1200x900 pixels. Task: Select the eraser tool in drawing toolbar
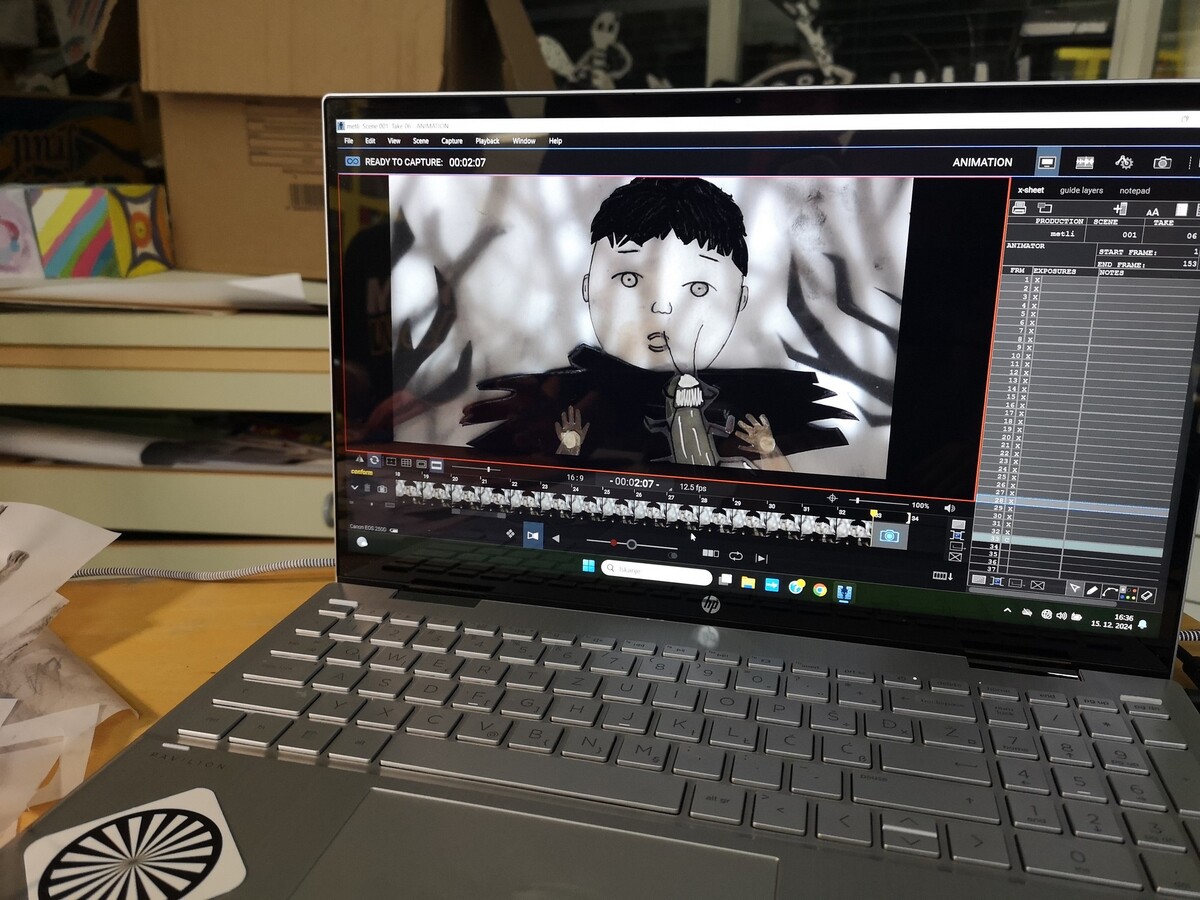point(1146,594)
